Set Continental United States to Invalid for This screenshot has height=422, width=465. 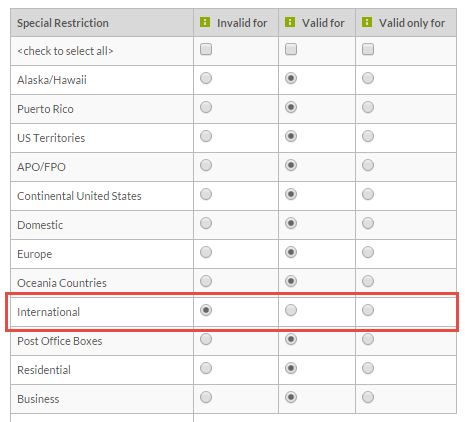pos(206,194)
